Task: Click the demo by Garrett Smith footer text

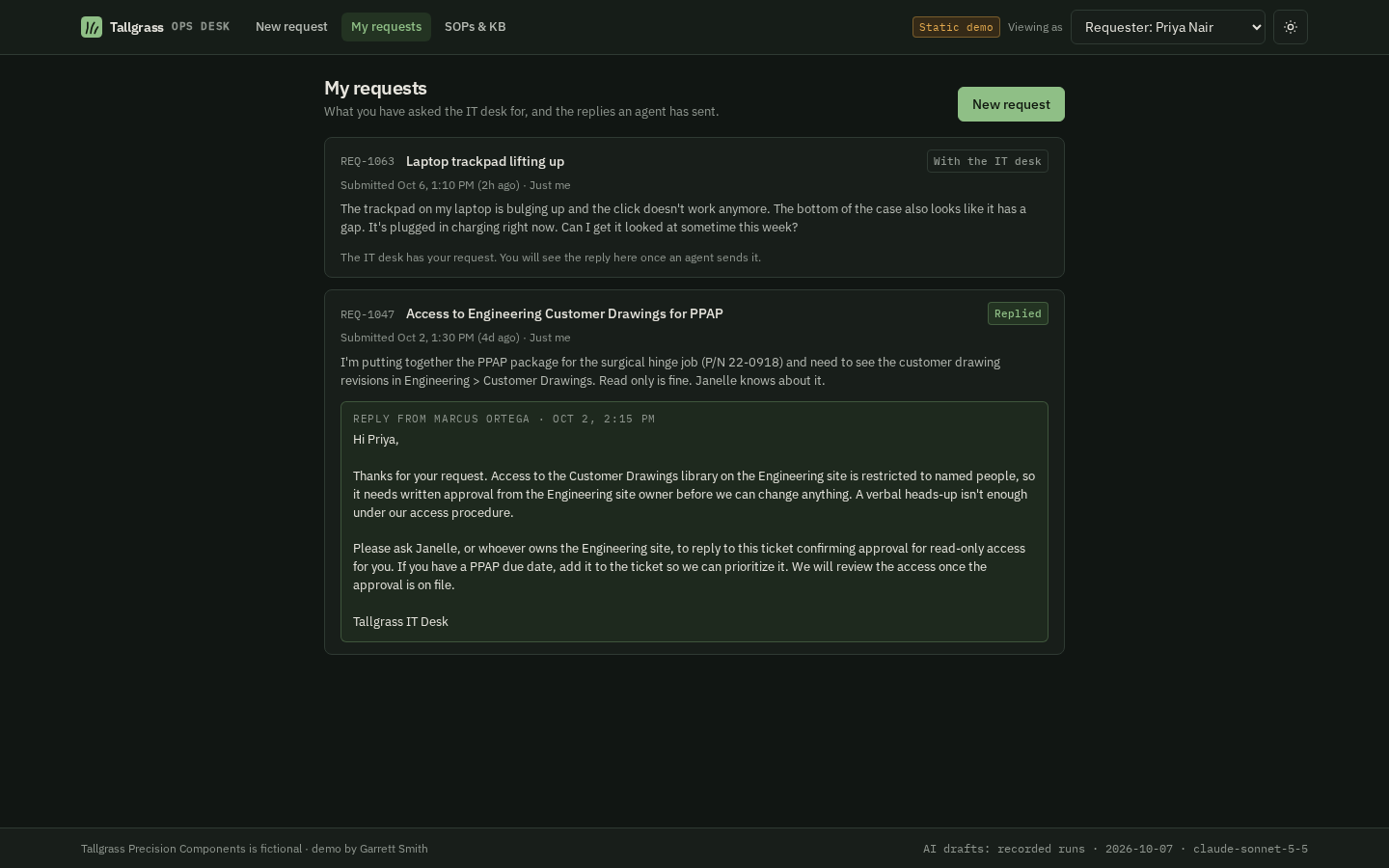Action: pyautogui.click(x=369, y=849)
